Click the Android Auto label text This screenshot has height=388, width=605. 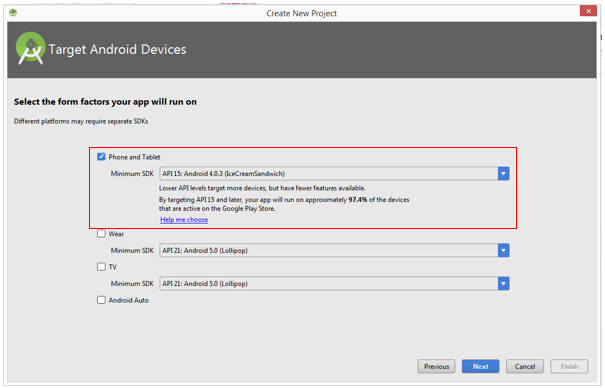pyautogui.click(x=128, y=300)
